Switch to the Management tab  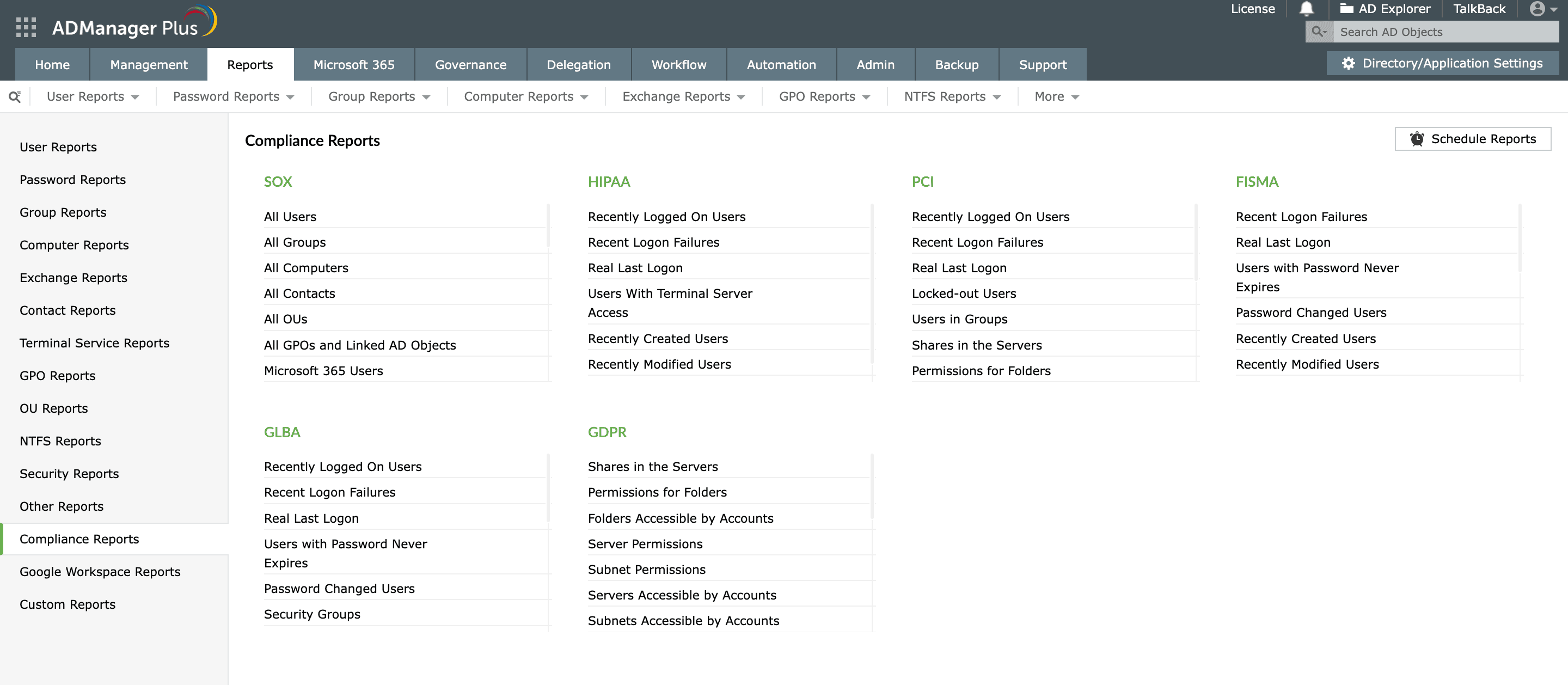tap(149, 65)
